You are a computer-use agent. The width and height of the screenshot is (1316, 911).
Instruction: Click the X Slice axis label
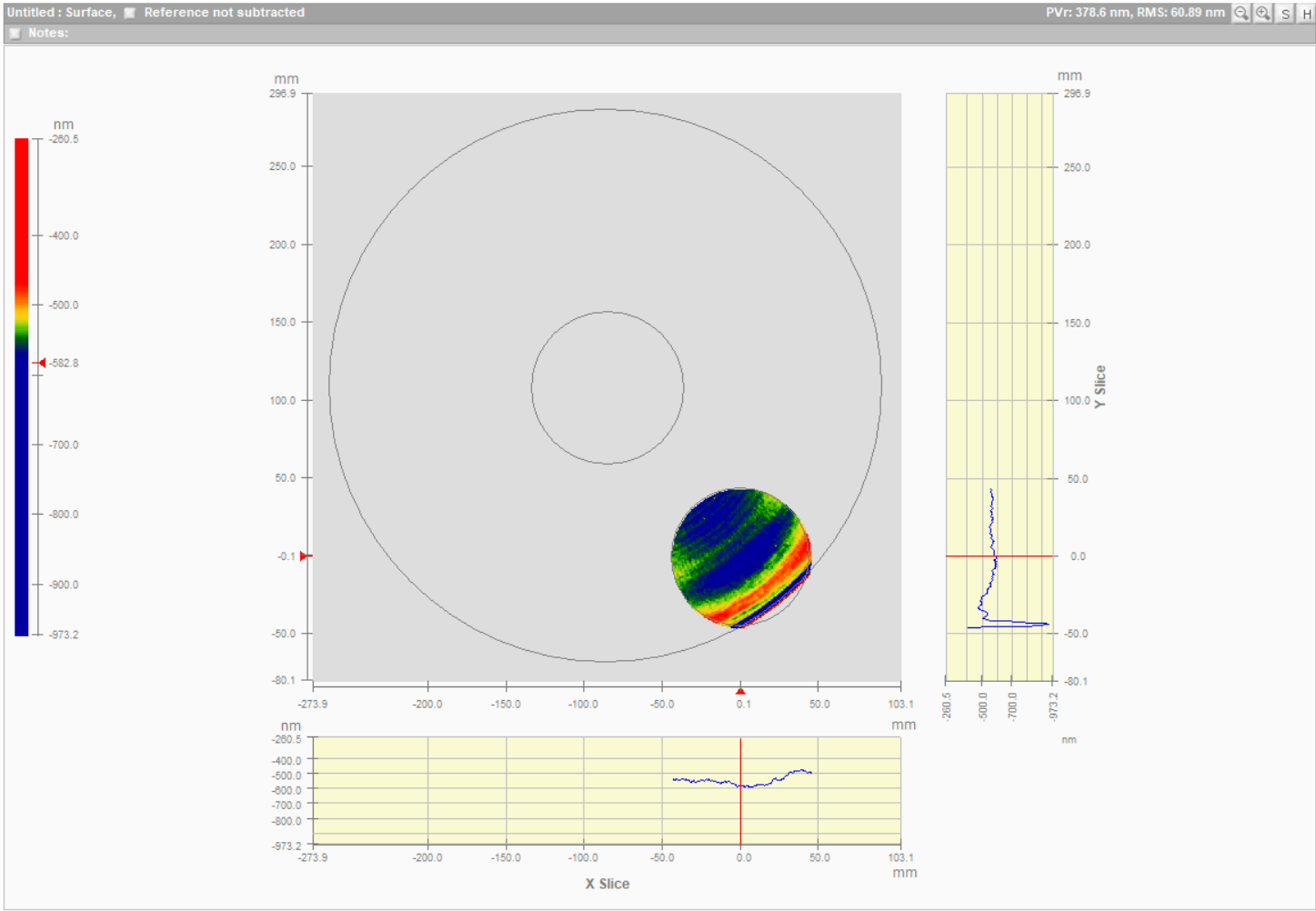[607, 884]
